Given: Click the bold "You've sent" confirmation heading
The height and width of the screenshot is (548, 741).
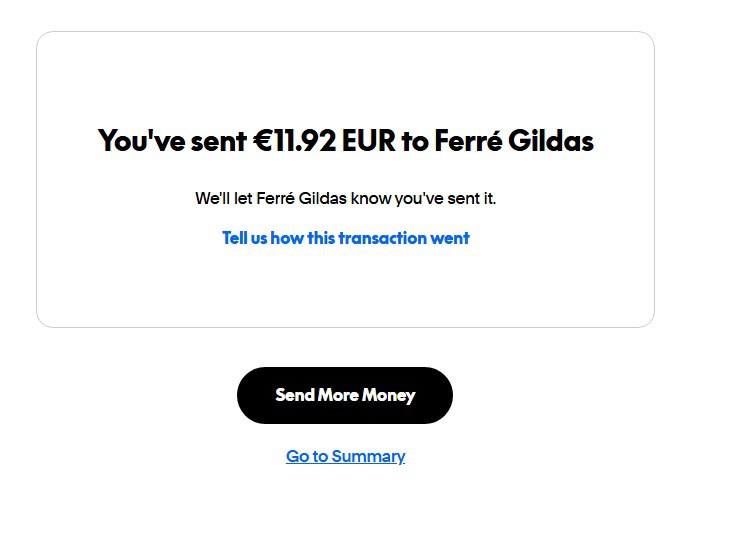Looking at the screenshot, I should click(345, 141).
